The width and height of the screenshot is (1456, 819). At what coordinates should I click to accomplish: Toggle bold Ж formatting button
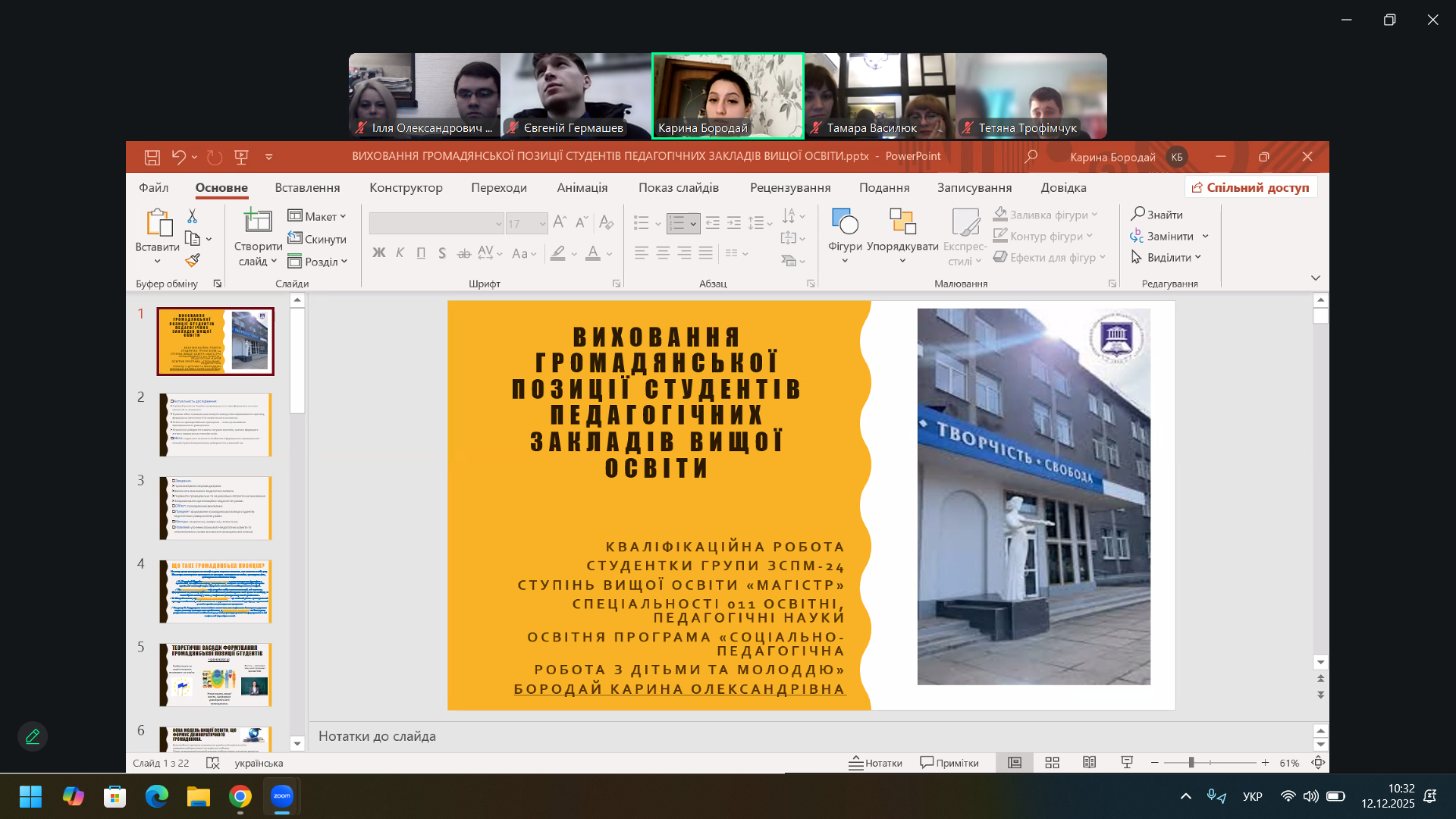click(379, 253)
